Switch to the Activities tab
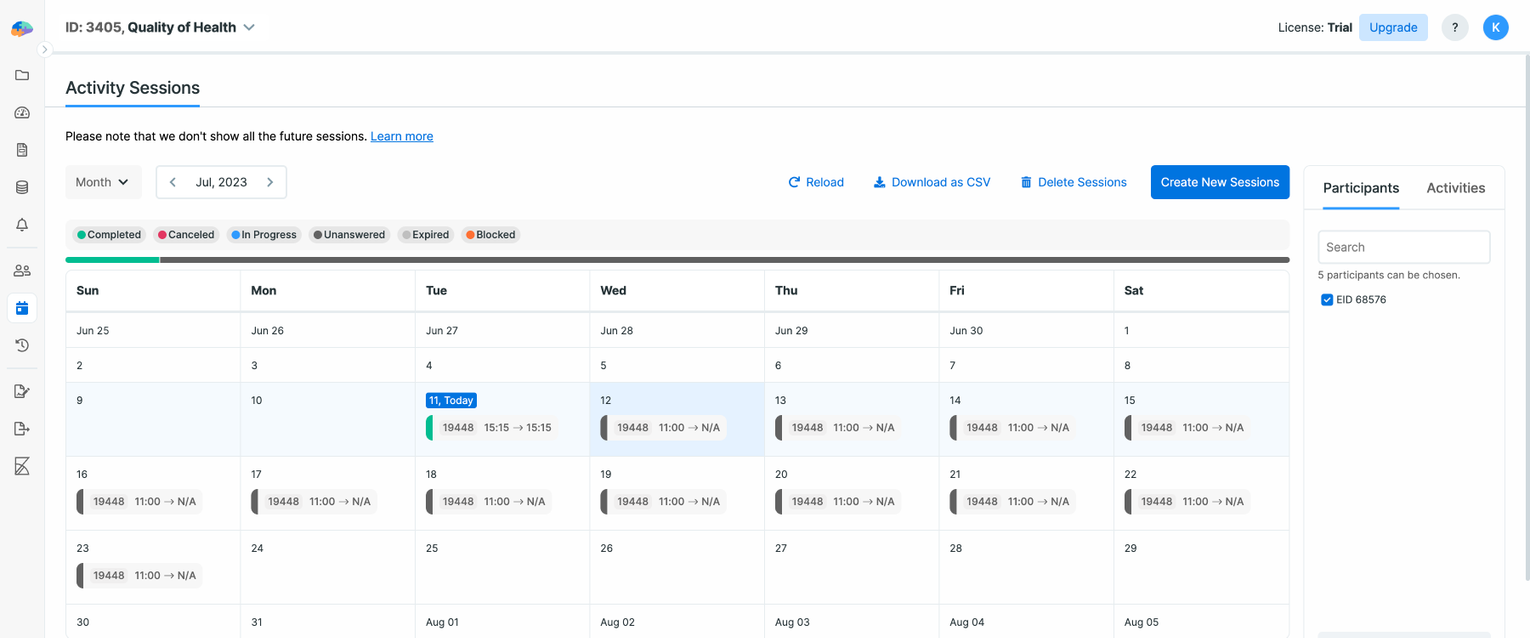 coord(1455,188)
